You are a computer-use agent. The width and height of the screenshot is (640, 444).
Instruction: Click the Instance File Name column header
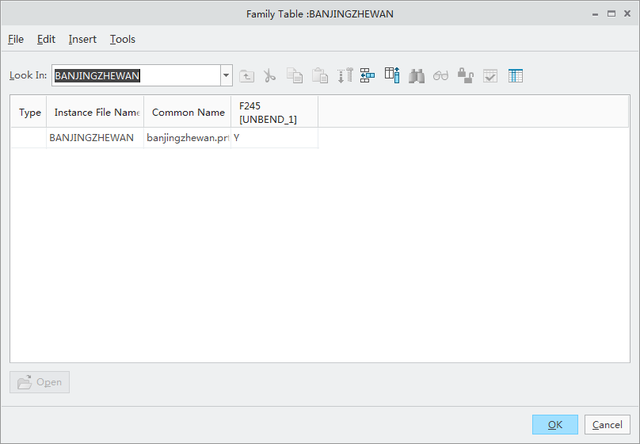click(95, 112)
